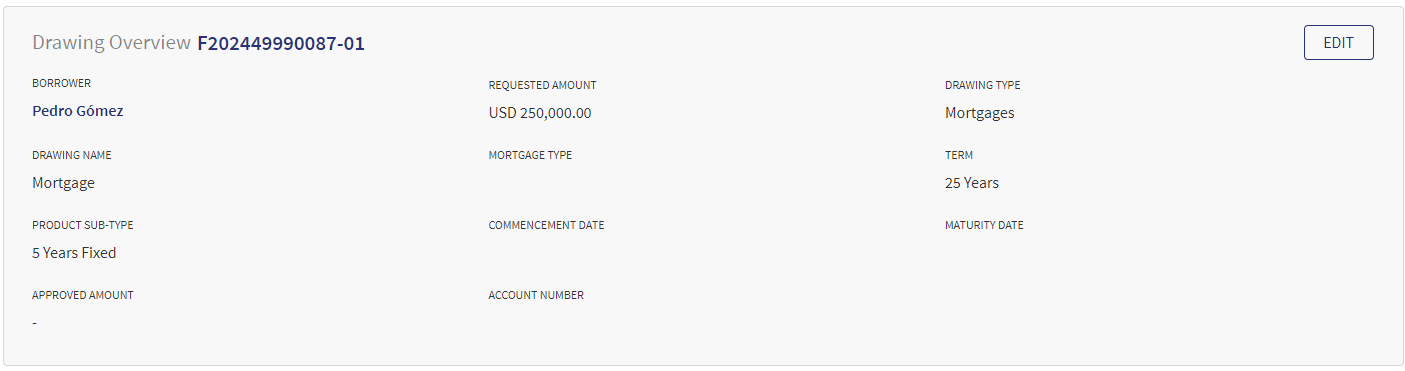Click the MORTGAGE TYPE label

click(531, 156)
